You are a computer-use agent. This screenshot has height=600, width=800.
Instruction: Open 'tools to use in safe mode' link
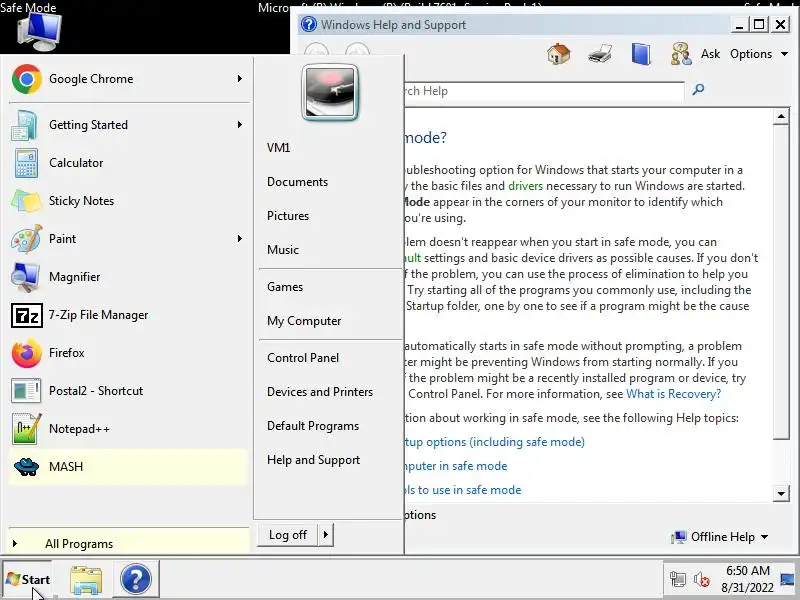tap(463, 490)
